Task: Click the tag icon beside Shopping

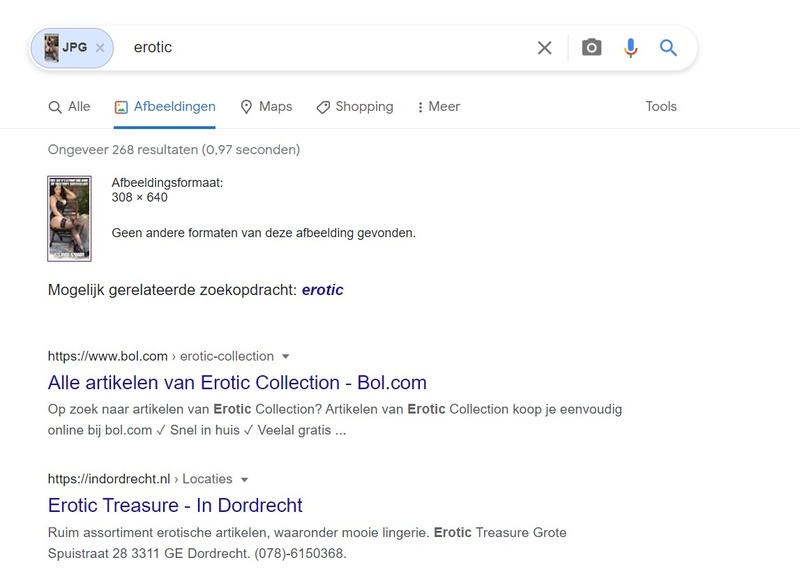Action: pyautogui.click(x=321, y=106)
